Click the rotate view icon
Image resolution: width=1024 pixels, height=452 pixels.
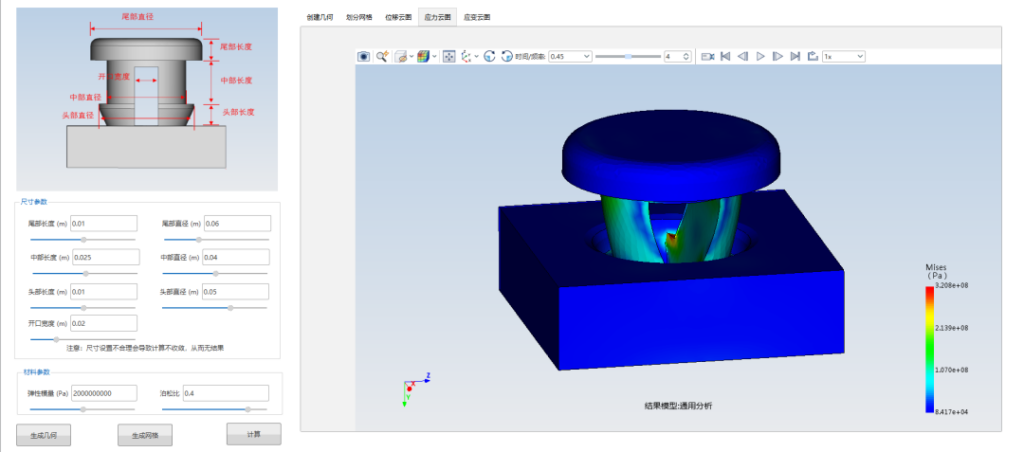(x=489, y=57)
